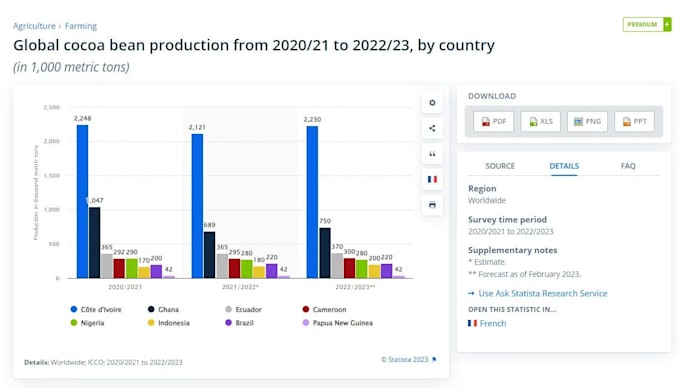Open the FAQ tab
Viewport: 680px width, 388px height.
point(628,166)
